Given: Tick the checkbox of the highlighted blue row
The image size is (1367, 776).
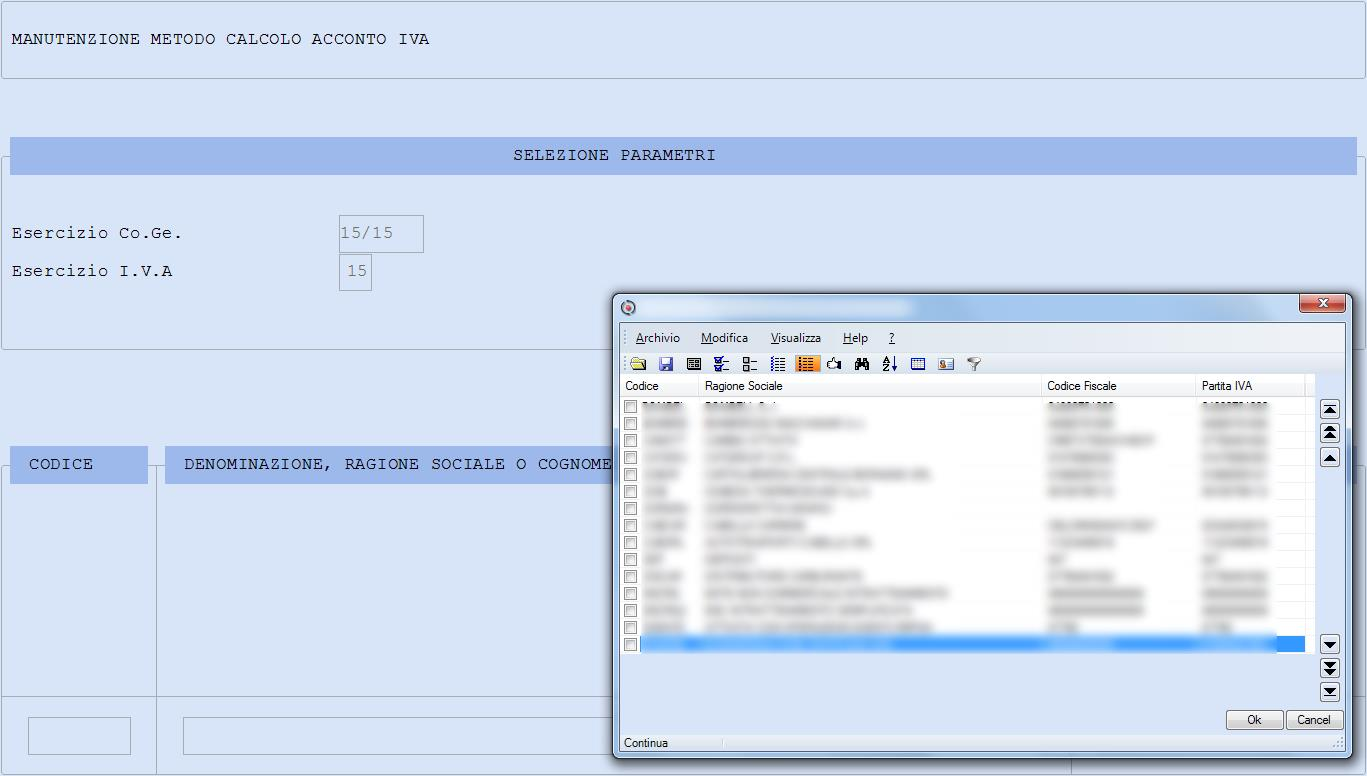Looking at the screenshot, I should pos(630,645).
